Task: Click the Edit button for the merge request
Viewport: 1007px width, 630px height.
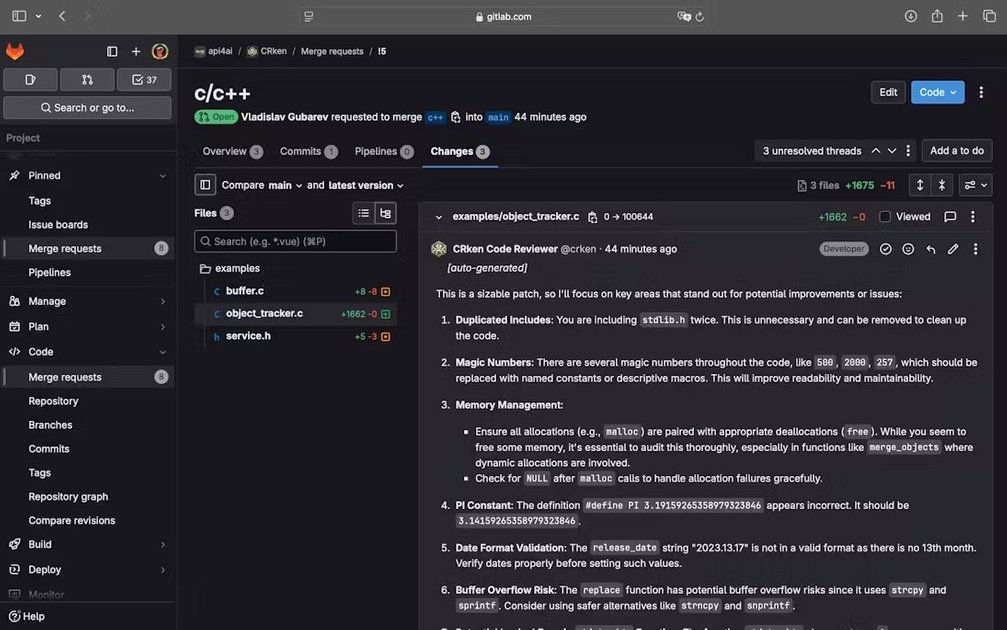Action: pyautogui.click(x=887, y=91)
